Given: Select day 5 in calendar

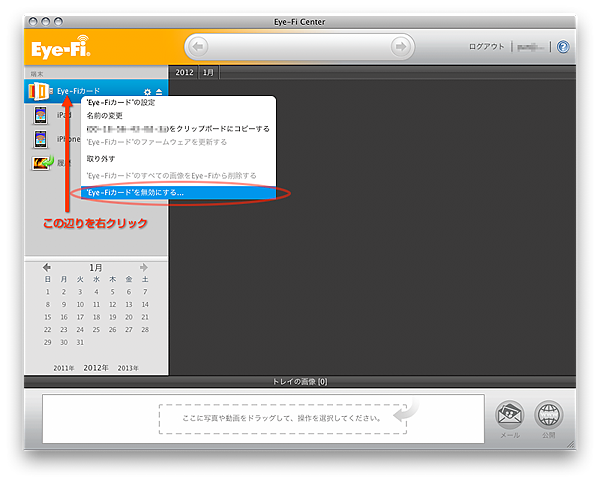Looking at the screenshot, I should (112, 292).
